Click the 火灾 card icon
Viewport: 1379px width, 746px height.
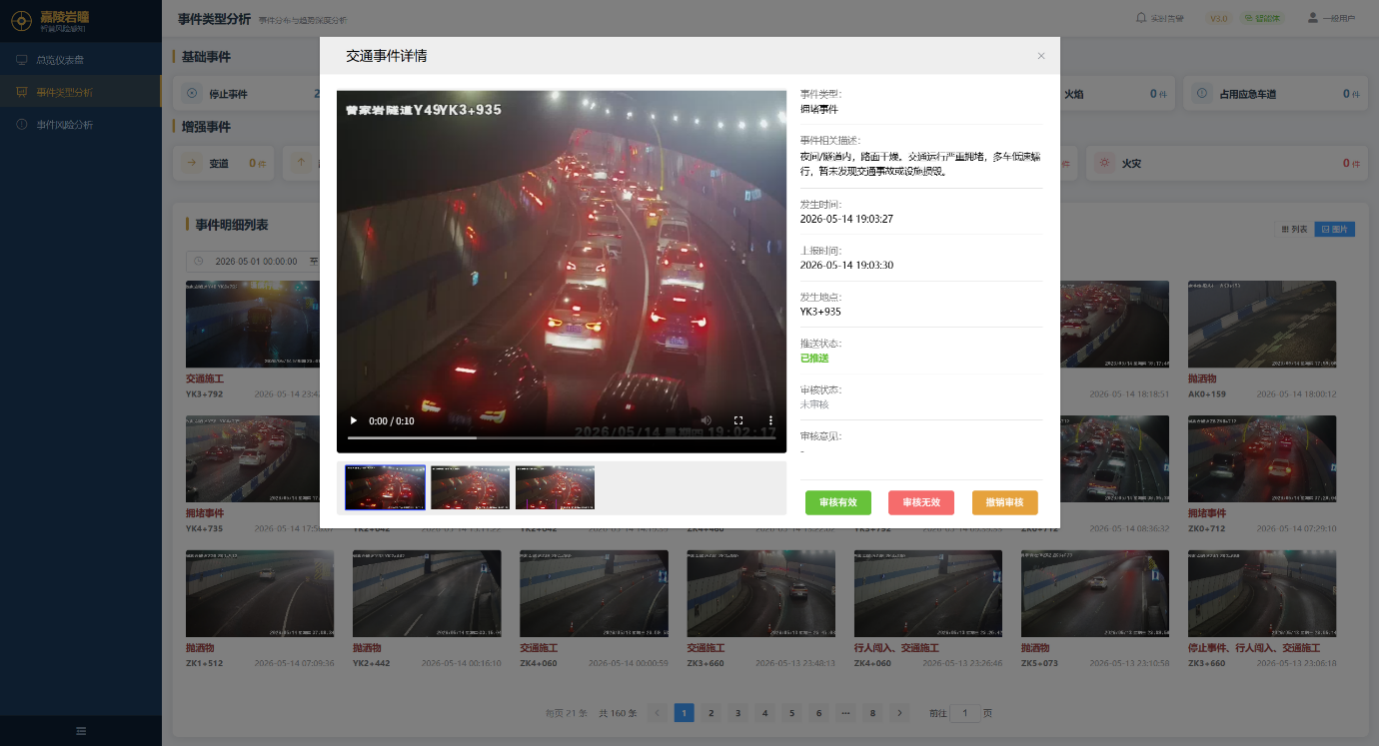1104,163
